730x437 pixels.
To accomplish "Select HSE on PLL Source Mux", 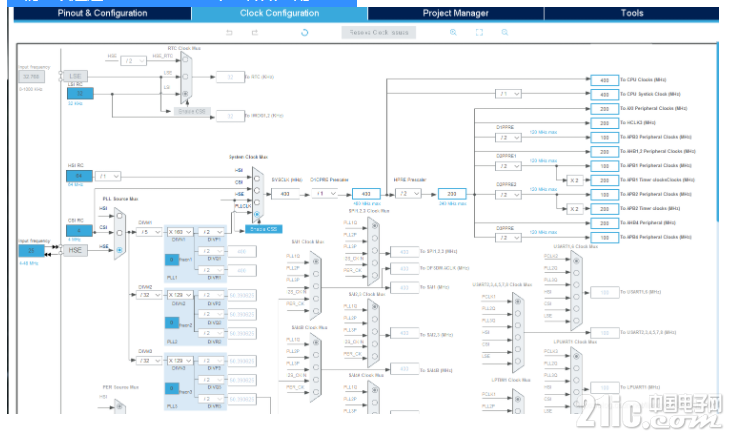I will (x=120, y=250).
